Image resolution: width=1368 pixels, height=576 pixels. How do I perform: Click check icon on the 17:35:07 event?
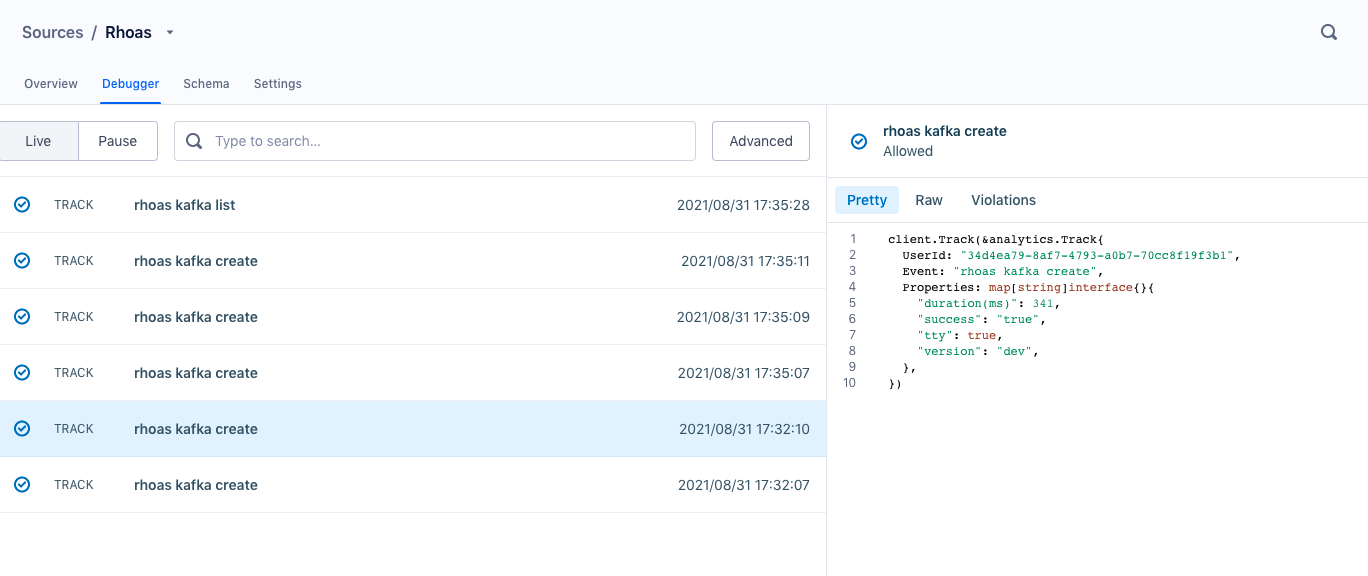pyautogui.click(x=22, y=373)
